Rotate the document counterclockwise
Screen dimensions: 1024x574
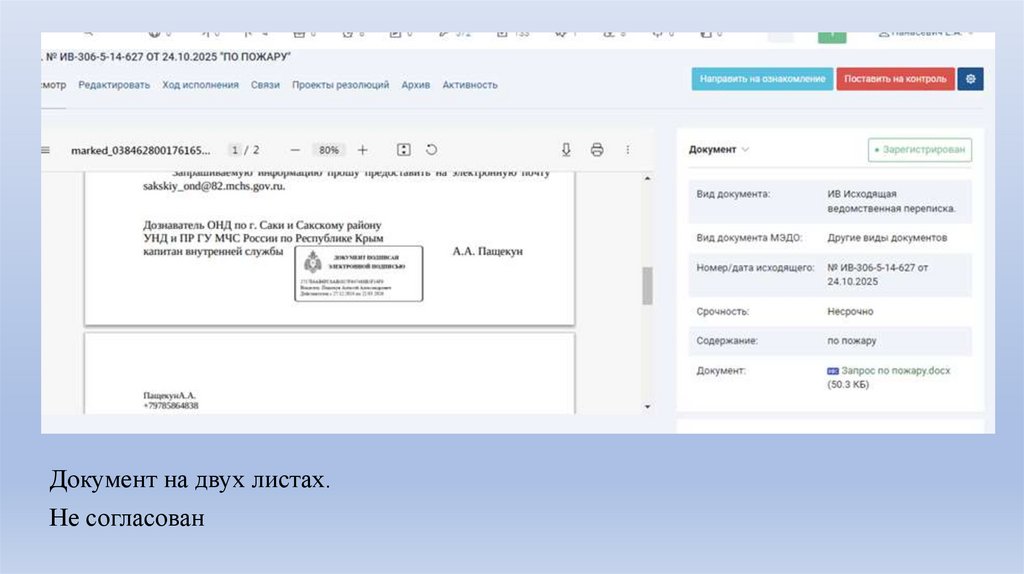point(431,150)
